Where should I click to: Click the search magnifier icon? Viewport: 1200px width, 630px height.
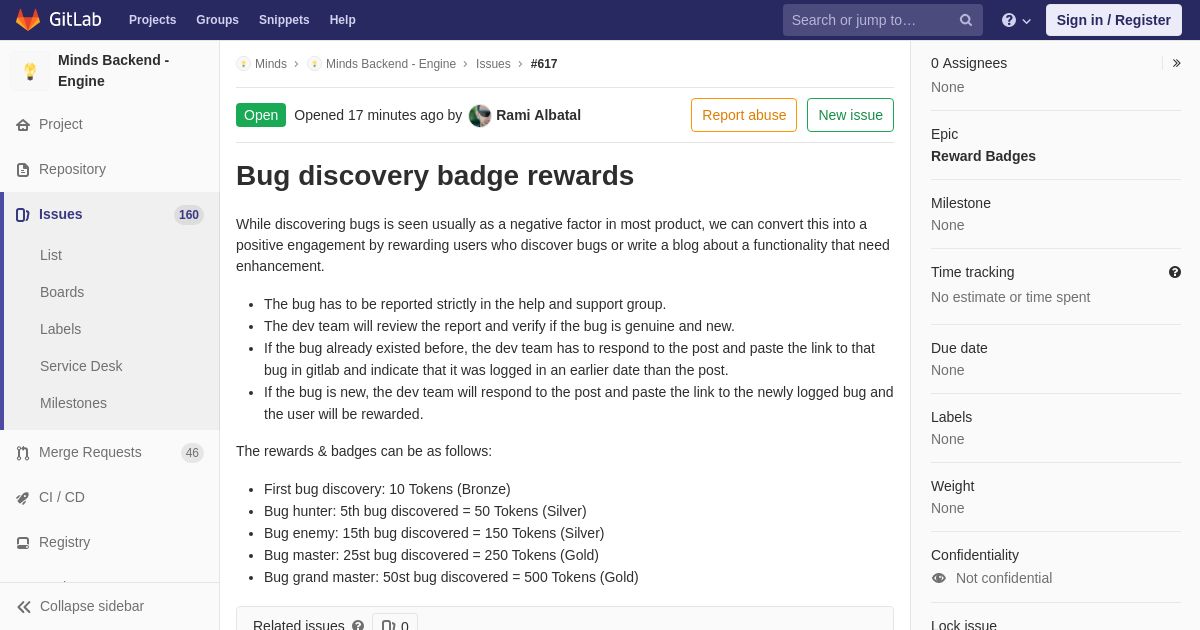[966, 20]
